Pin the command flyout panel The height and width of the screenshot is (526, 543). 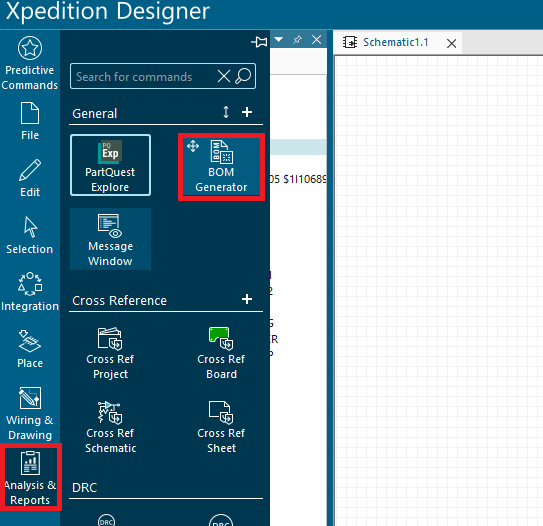tap(259, 42)
